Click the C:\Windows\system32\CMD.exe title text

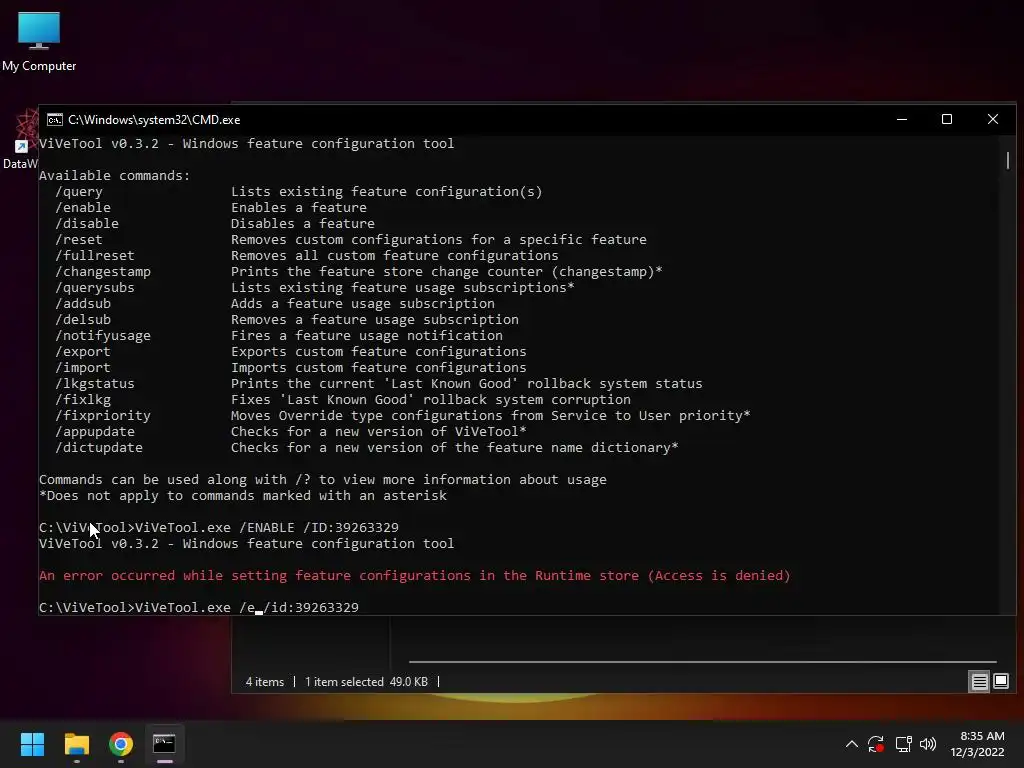[x=154, y=120]
